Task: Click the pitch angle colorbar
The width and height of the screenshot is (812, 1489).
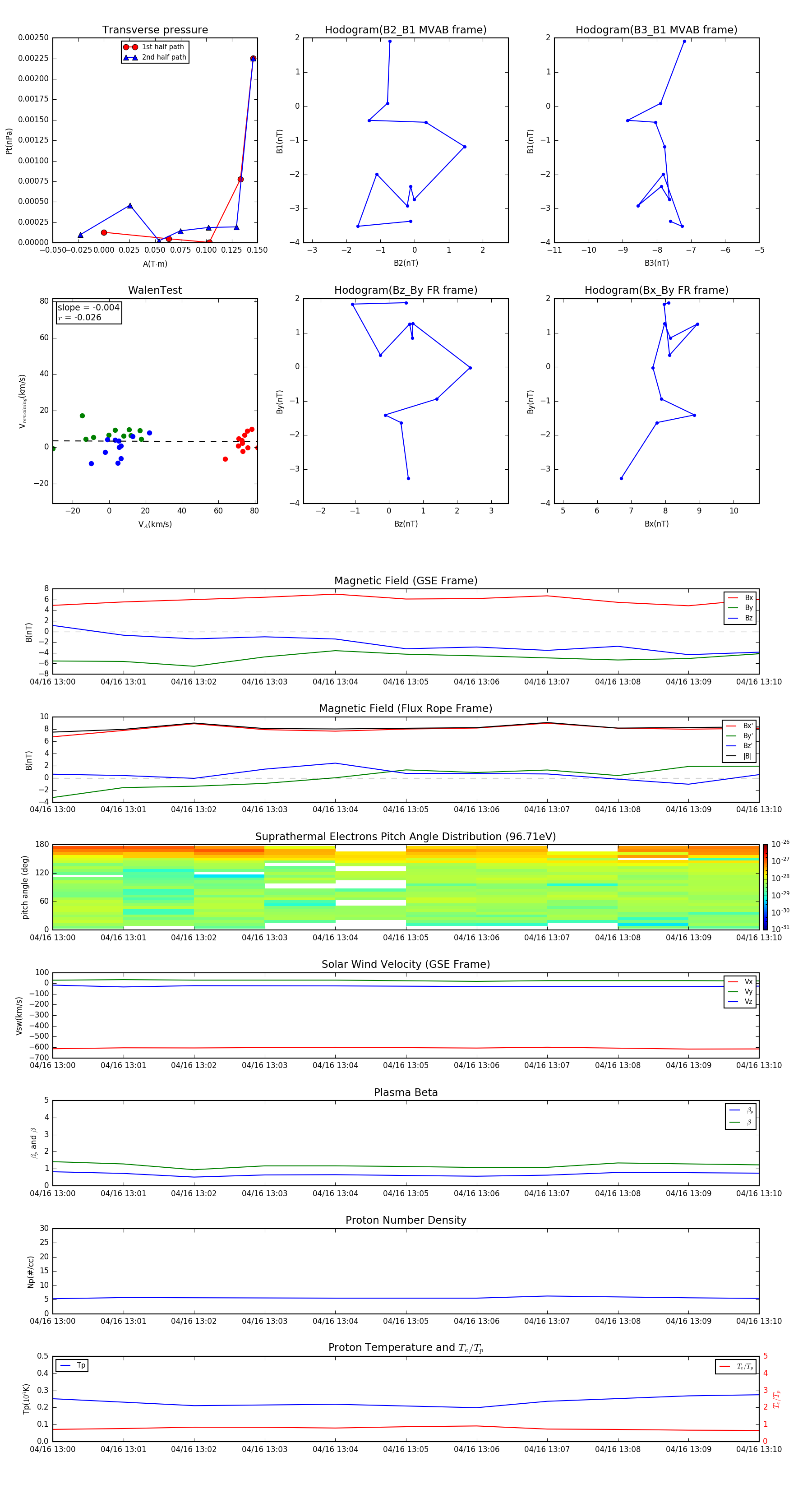Action: (765, 887)
